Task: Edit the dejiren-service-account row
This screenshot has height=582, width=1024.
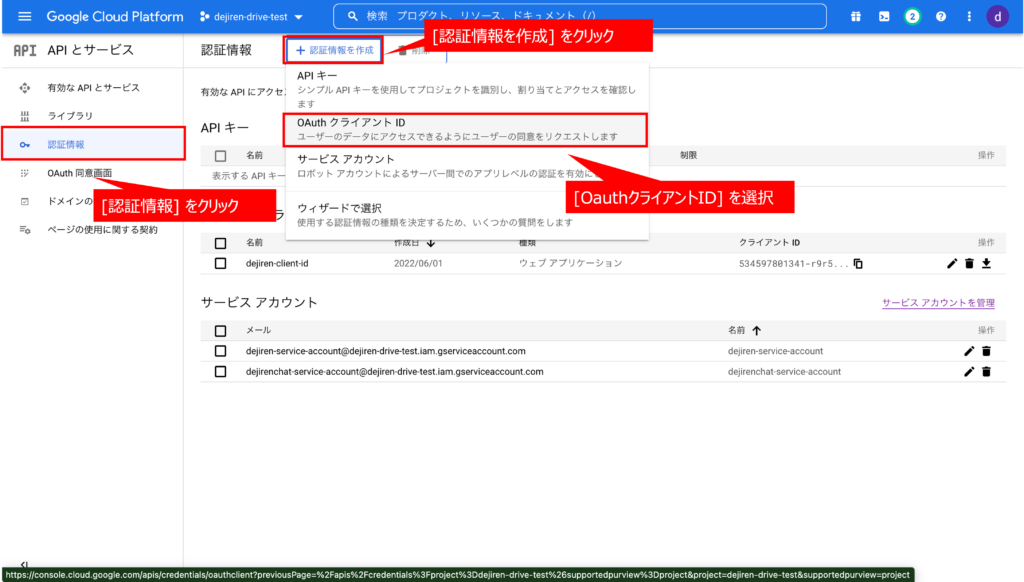Action: tap(969, 351)
